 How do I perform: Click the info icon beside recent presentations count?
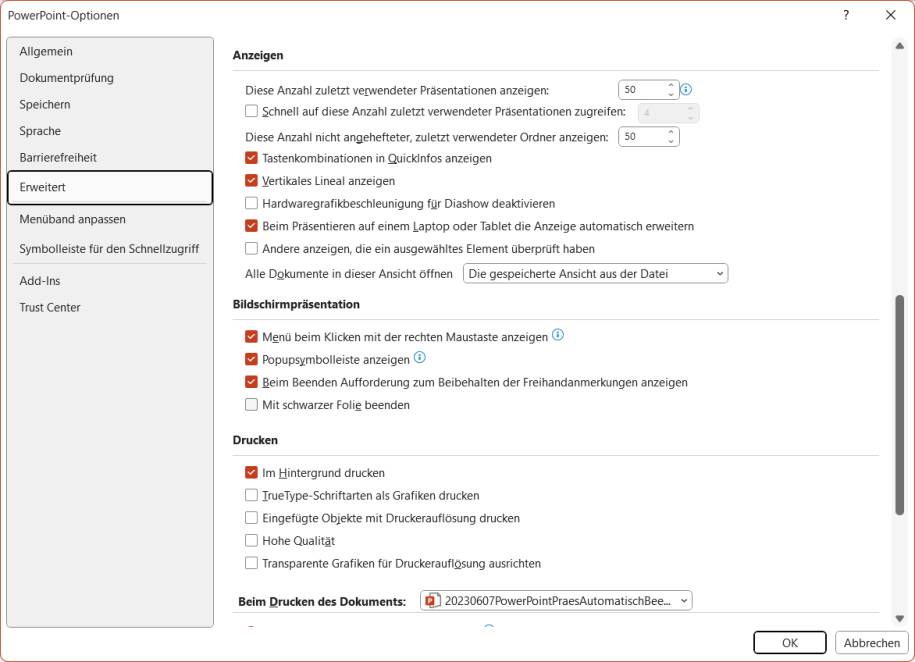click(x=684, y=89)
